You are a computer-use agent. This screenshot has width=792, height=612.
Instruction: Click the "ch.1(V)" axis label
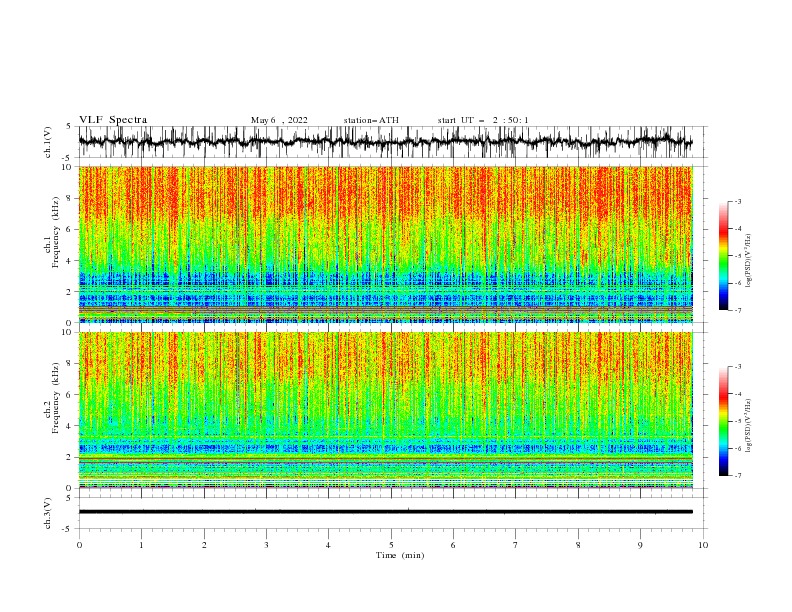click(x=48, y=142)
